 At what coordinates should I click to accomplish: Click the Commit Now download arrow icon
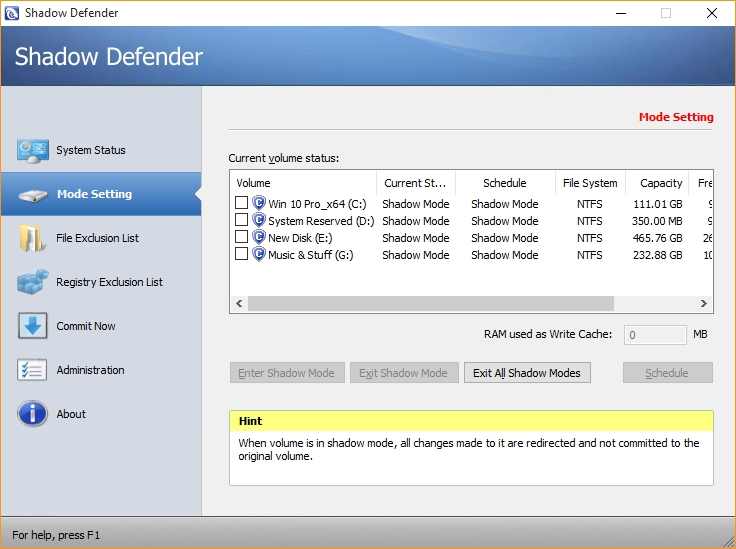(33, 327)
